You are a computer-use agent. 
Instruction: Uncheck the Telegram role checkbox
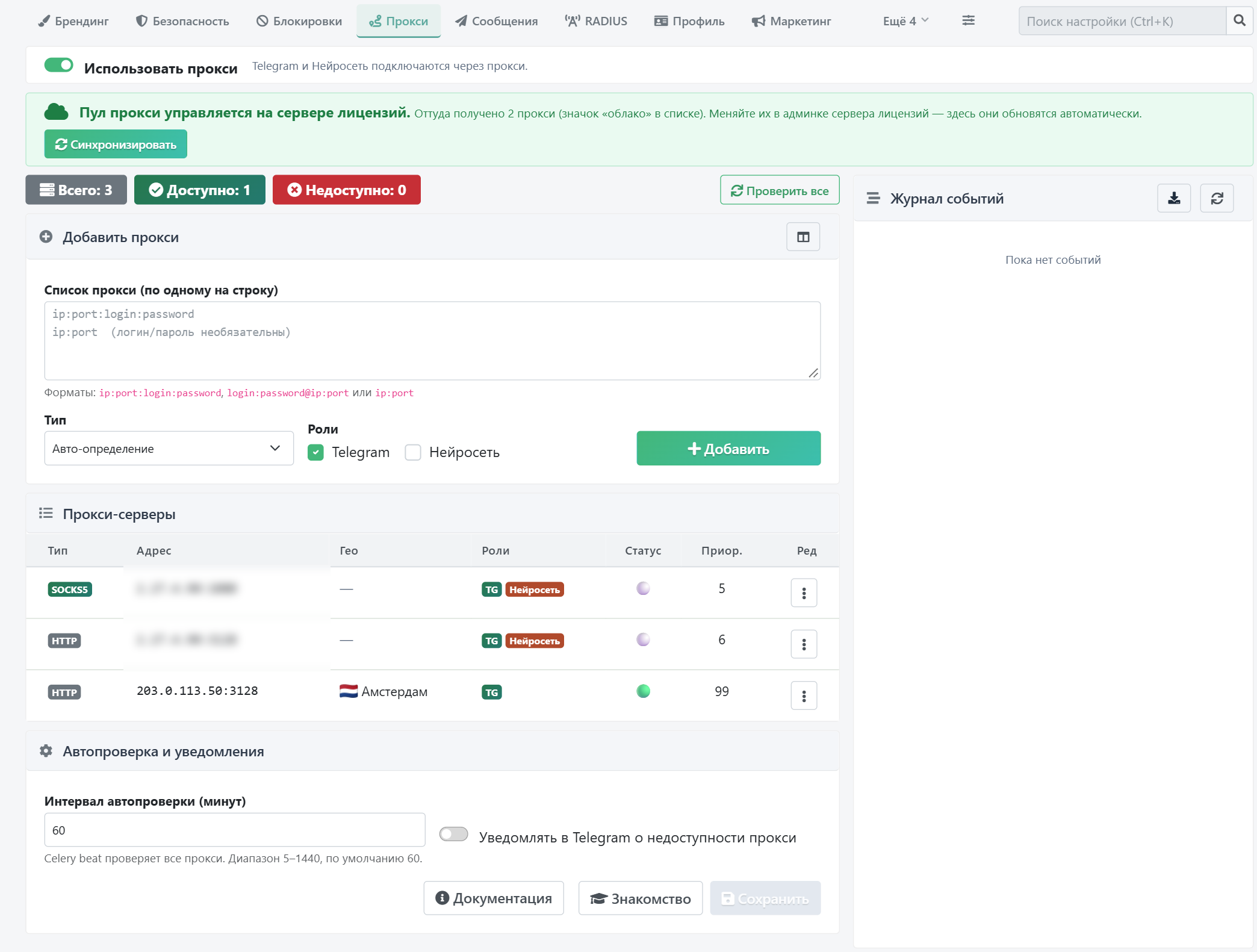315,452
